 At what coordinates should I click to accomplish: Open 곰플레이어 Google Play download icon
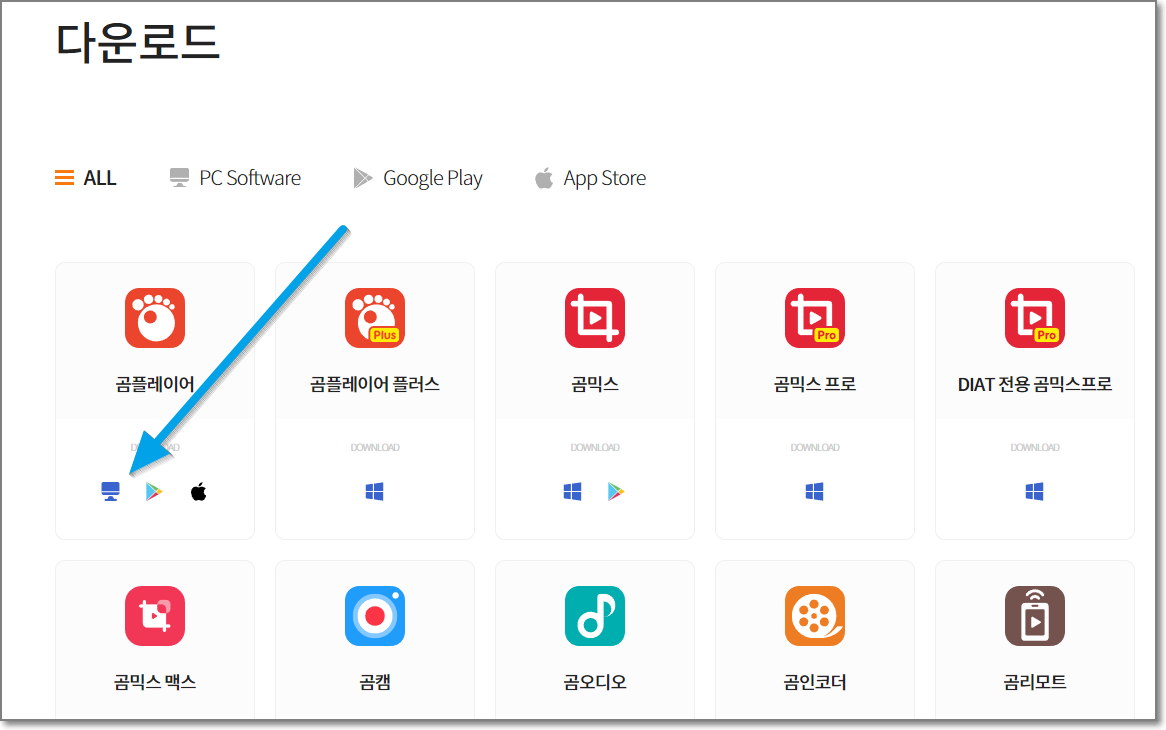click(x=154, y=491)
